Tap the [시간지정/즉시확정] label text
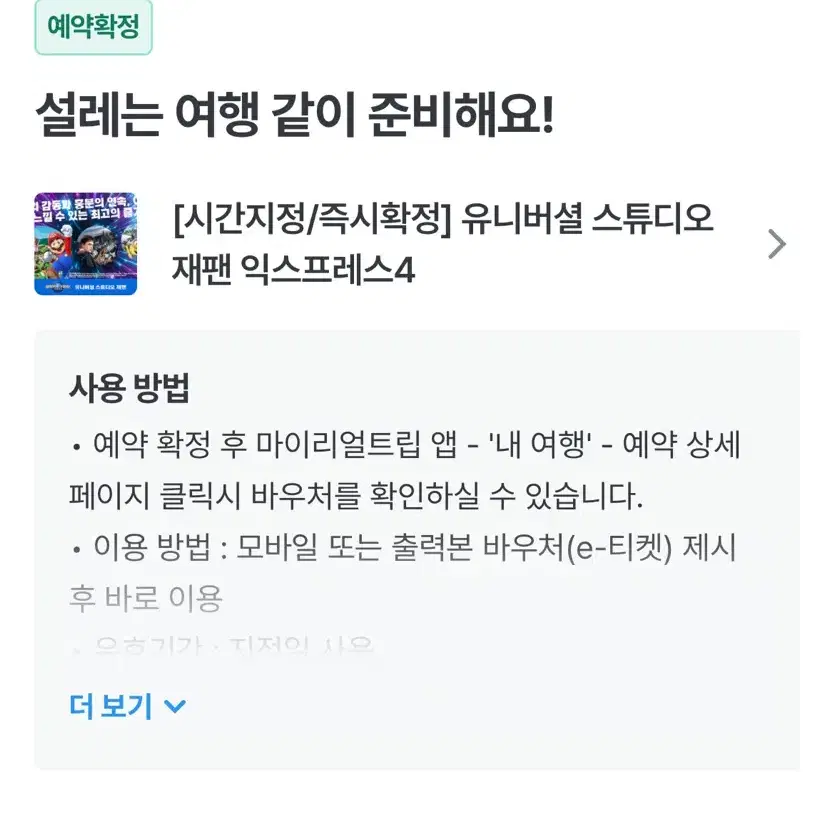 tap(313, 219)
